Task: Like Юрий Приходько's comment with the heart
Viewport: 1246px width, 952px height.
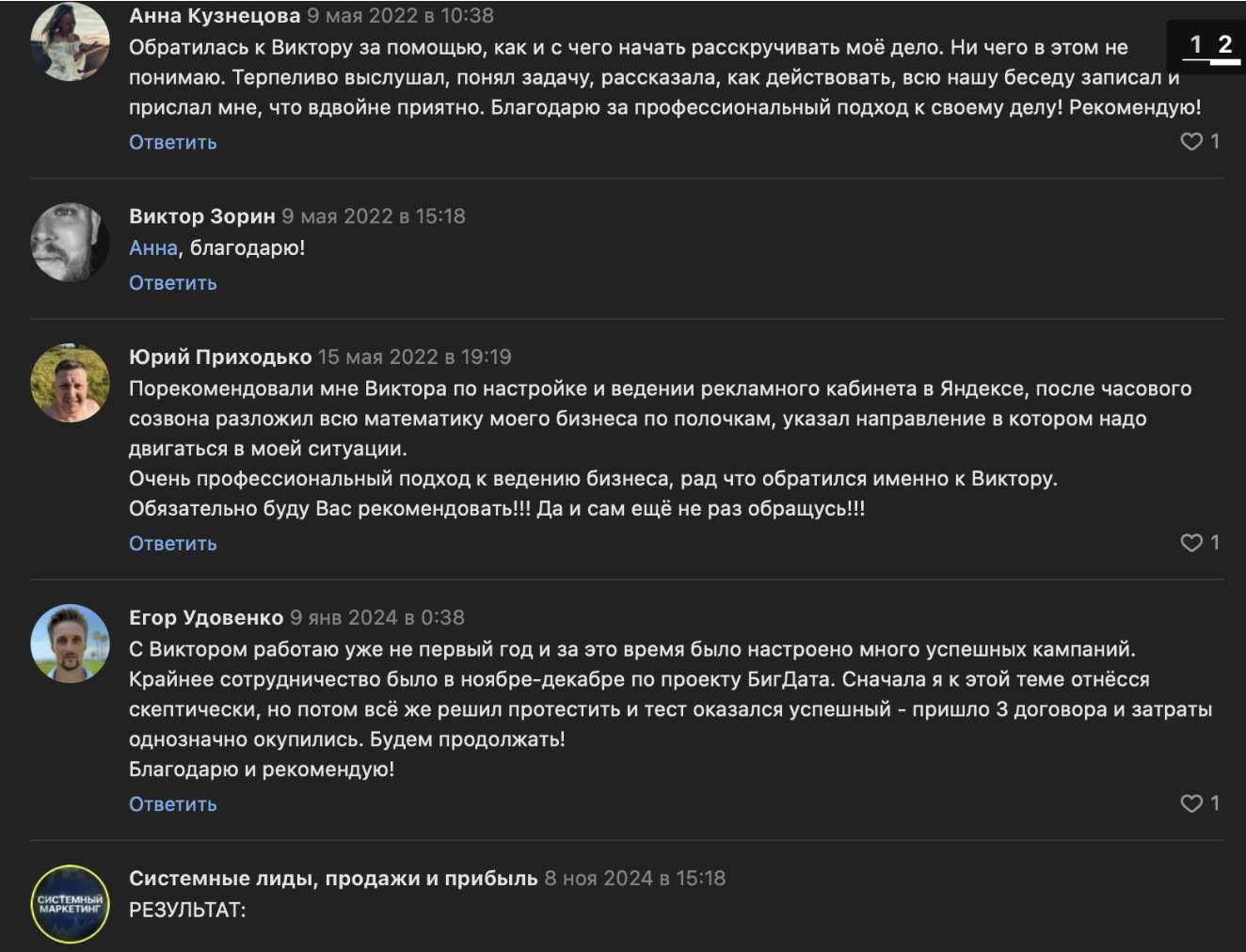Action: [x=1191, y=543]
